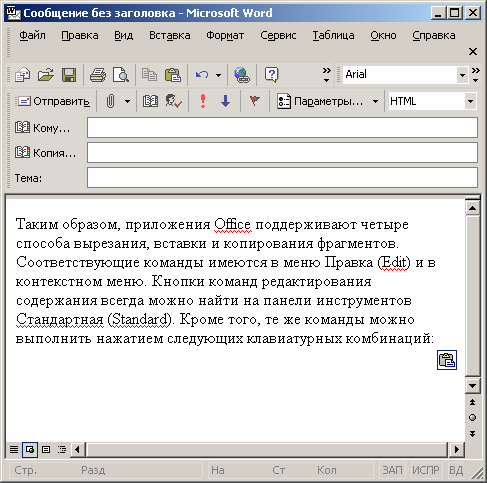Click the Paste Options smart tag
487x483 pixels.
pos(447,360)
